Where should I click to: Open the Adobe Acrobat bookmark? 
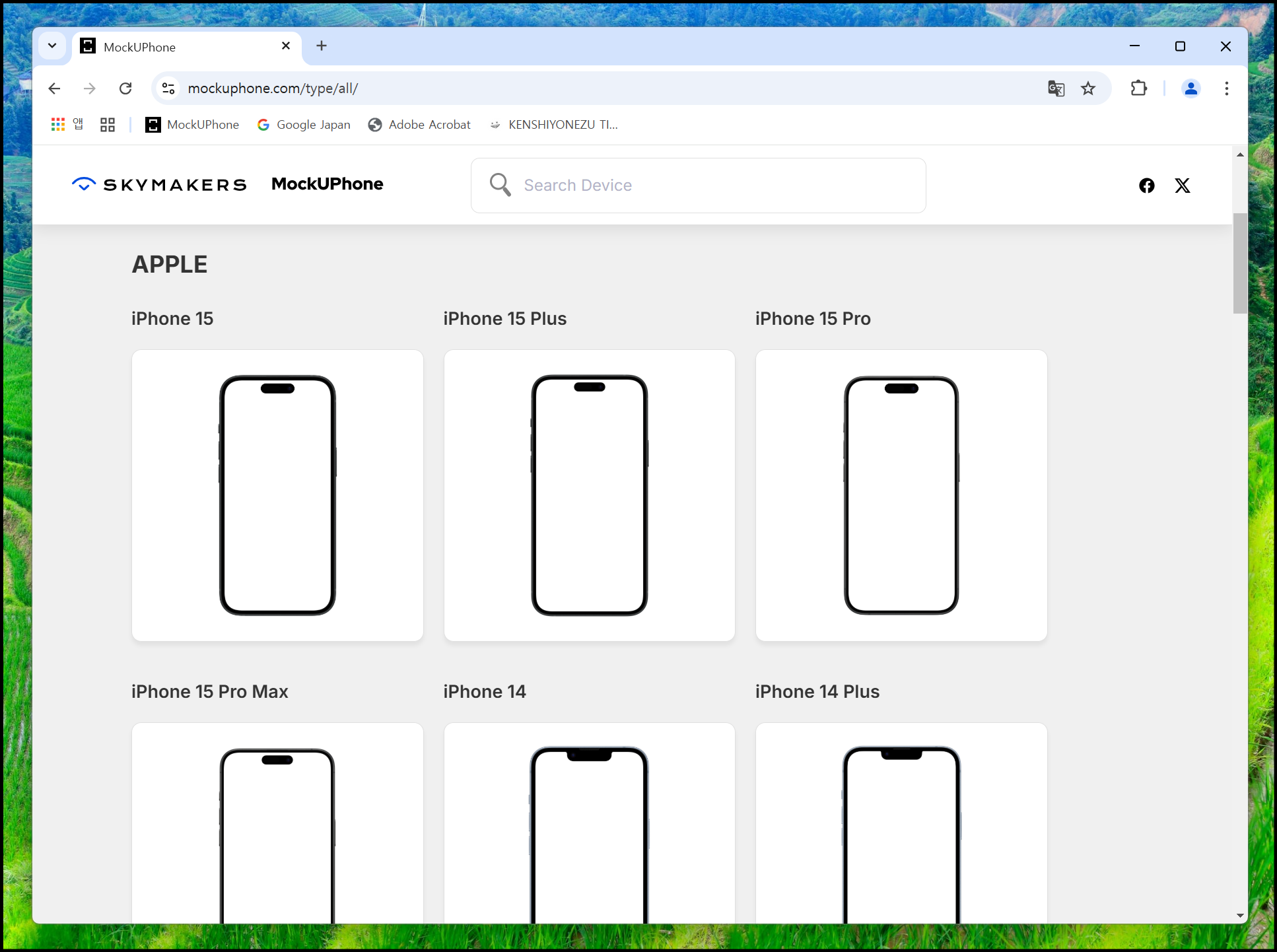tap(420, 124)
